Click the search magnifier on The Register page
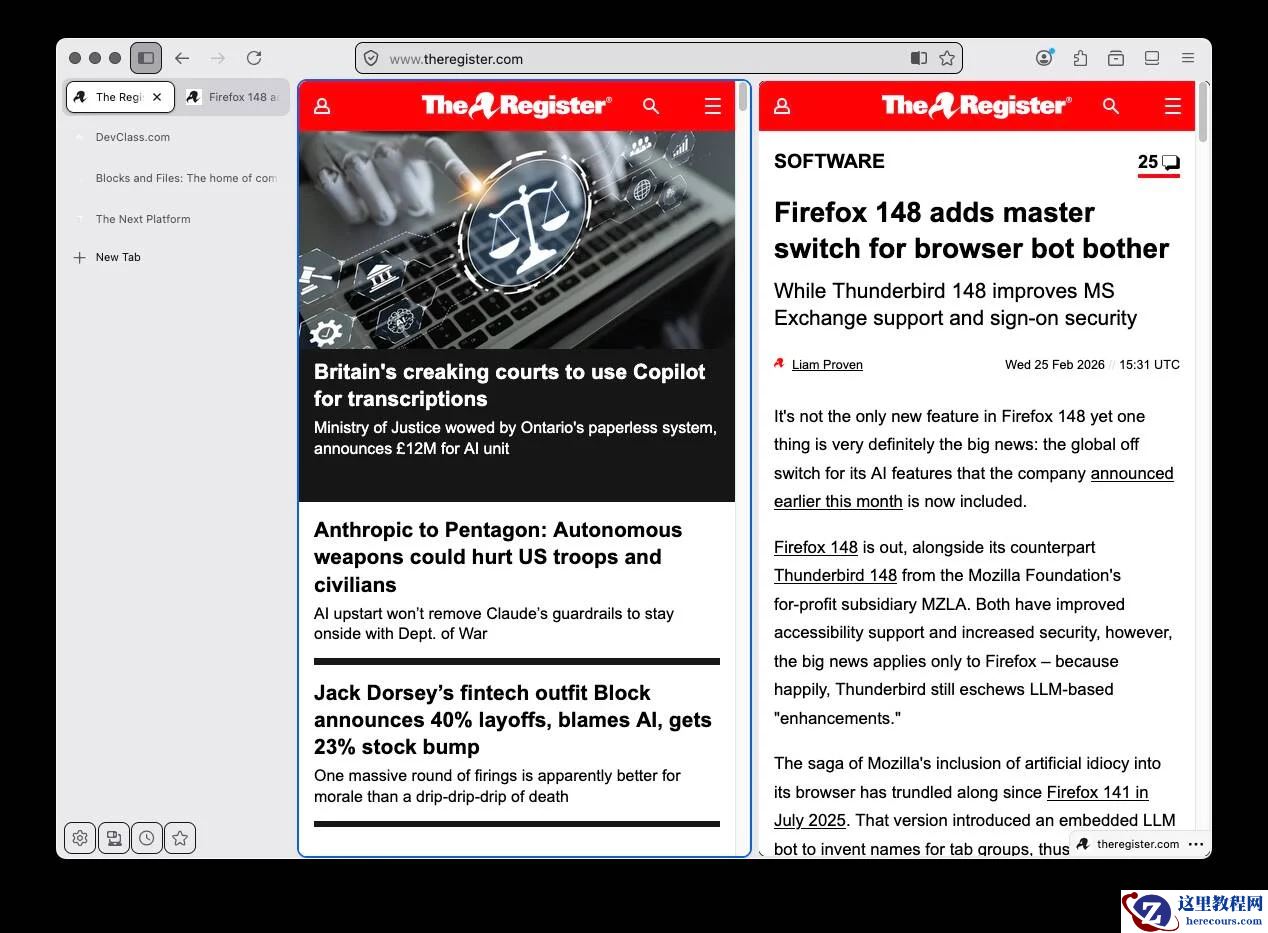The height and width of the screenshot is (933, 1268). 651,105
